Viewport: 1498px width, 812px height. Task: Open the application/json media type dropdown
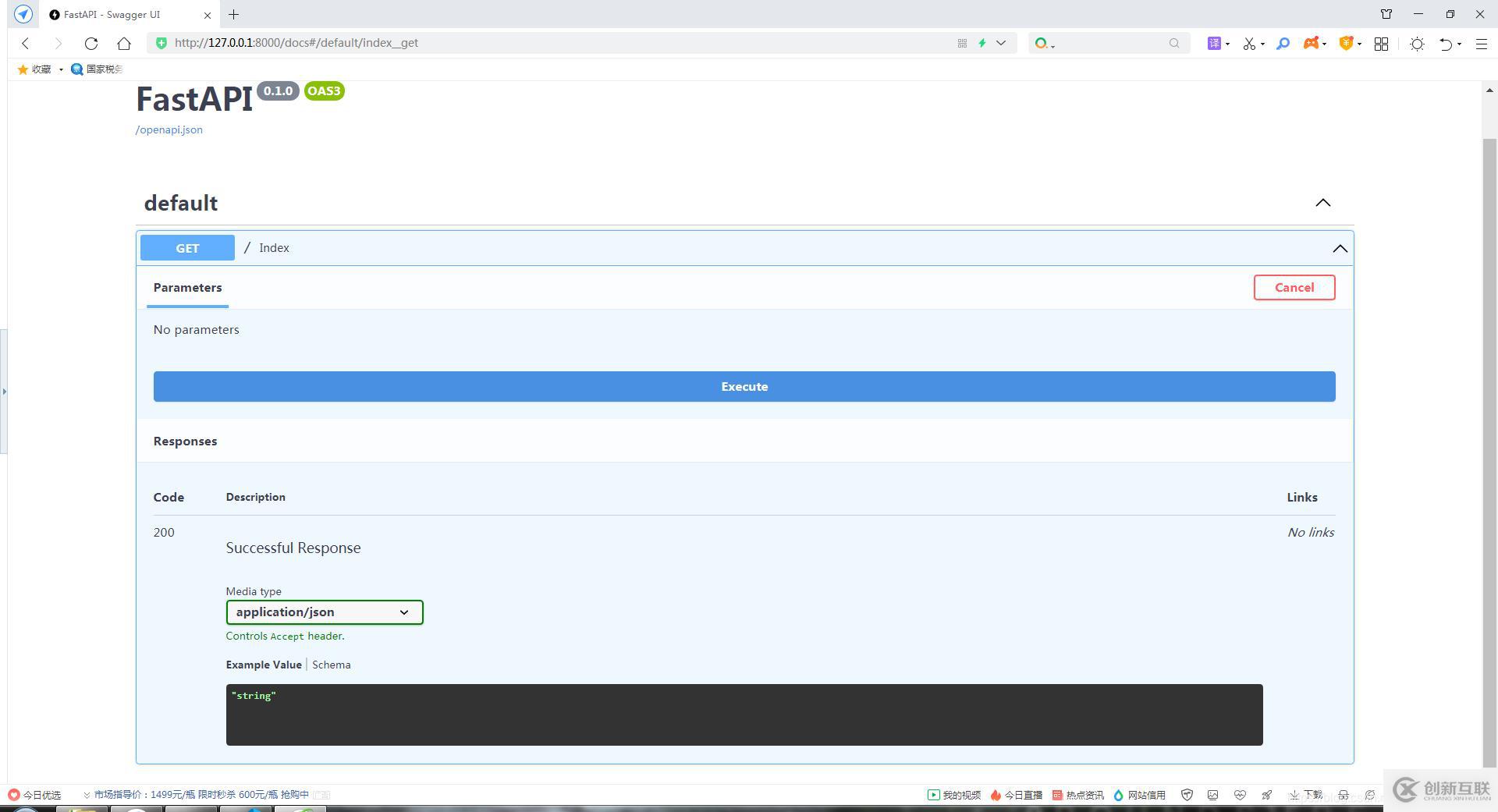click(x=325, y=612)
